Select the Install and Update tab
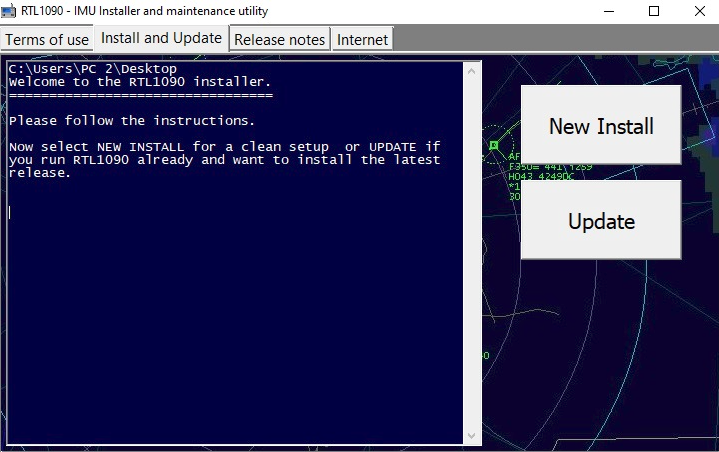The image size is (719, 452). 161,38
